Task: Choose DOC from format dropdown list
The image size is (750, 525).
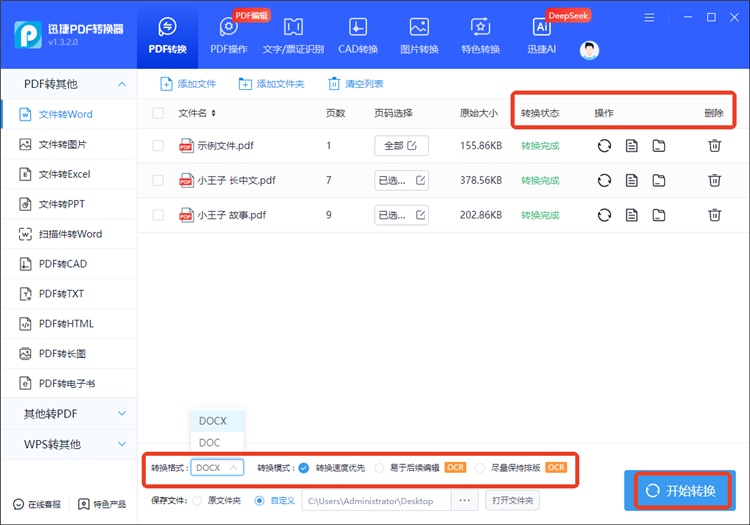Action: coord(217,442)
